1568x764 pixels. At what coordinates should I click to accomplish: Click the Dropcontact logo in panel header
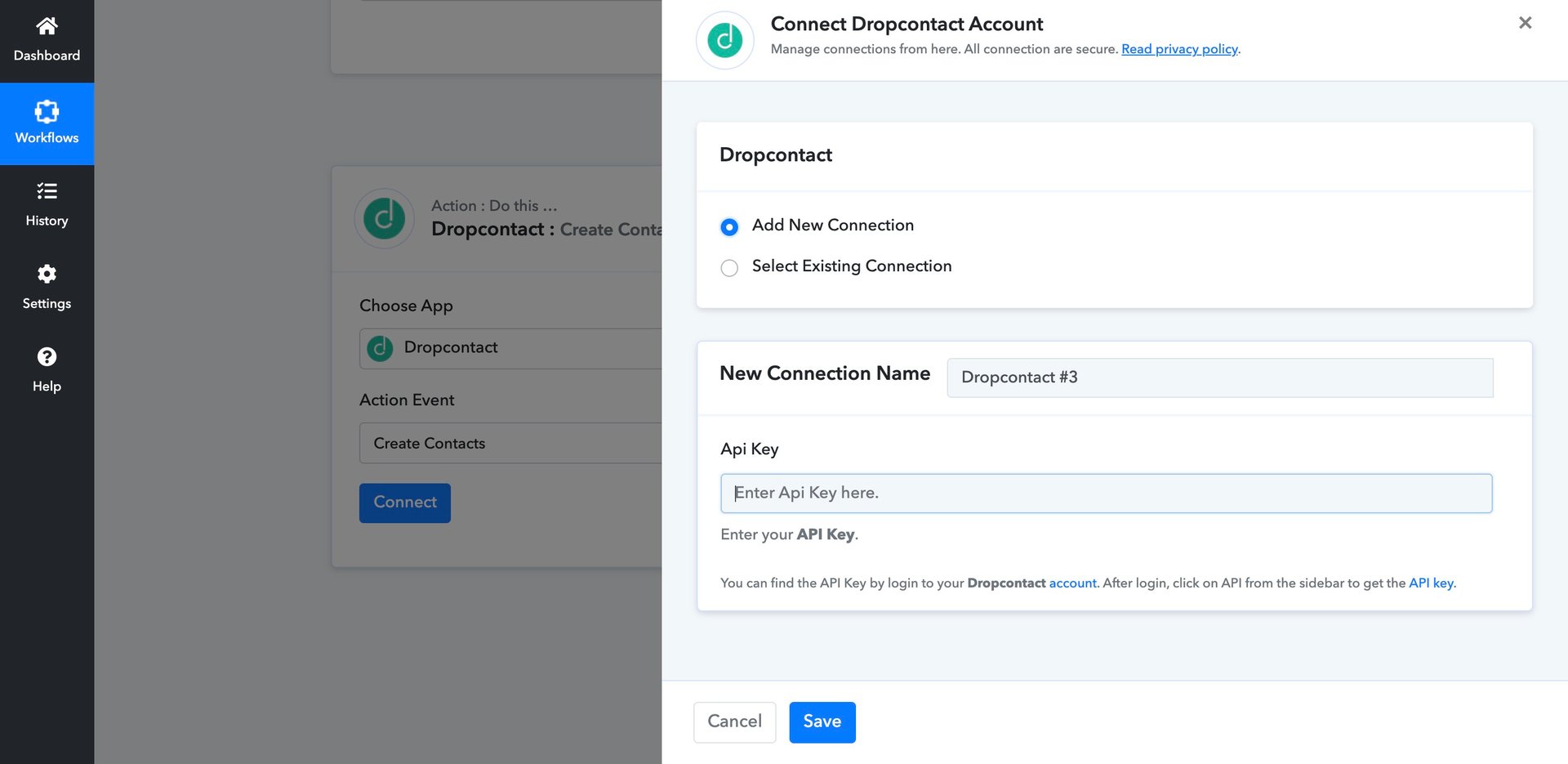[724, 40]
